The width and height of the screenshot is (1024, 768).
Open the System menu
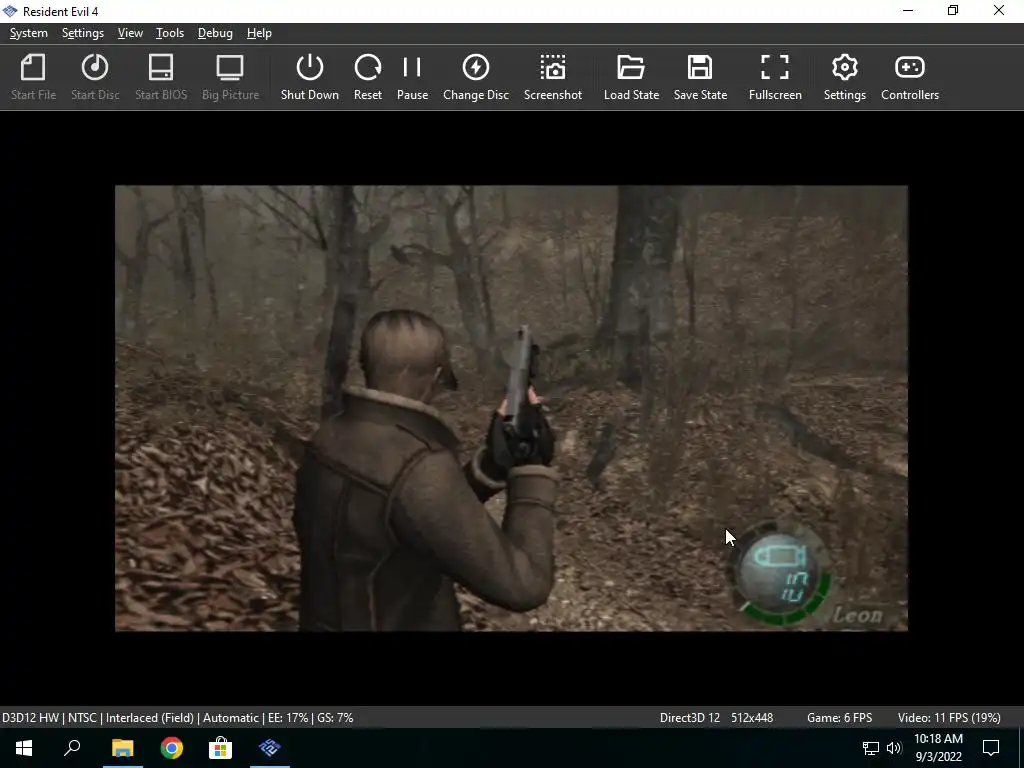(29, 33)
